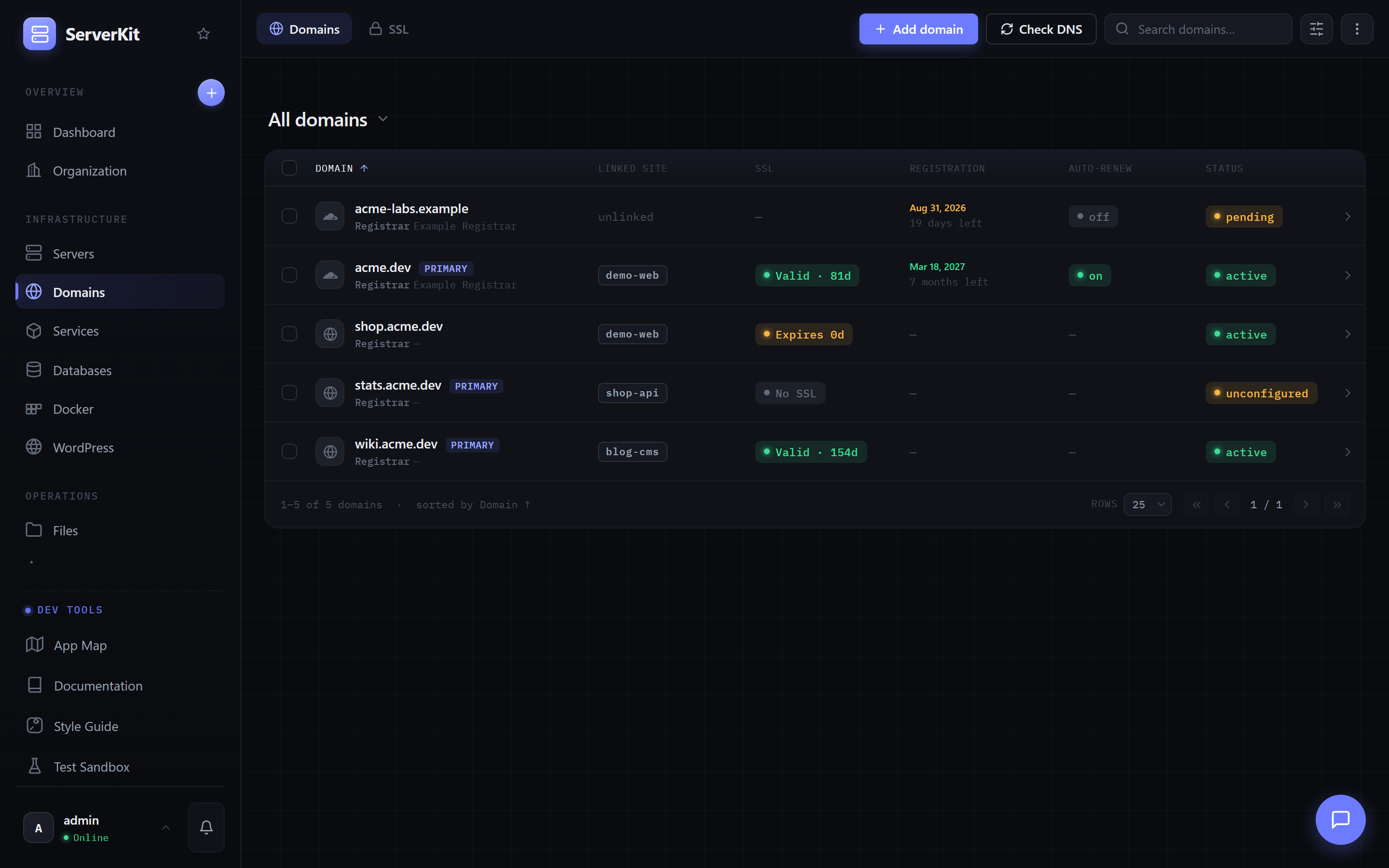
Task: Toggle auto-renew on badge for acme.dev
Action: point(1089,275)
